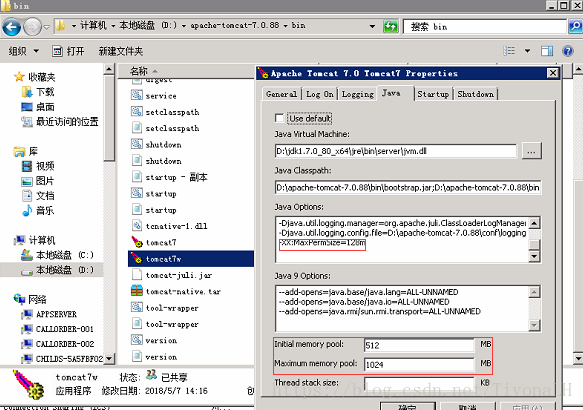Select CALLORDER-001 network computer
Screen dimensions: 583x410
click(x=58, y=329)
